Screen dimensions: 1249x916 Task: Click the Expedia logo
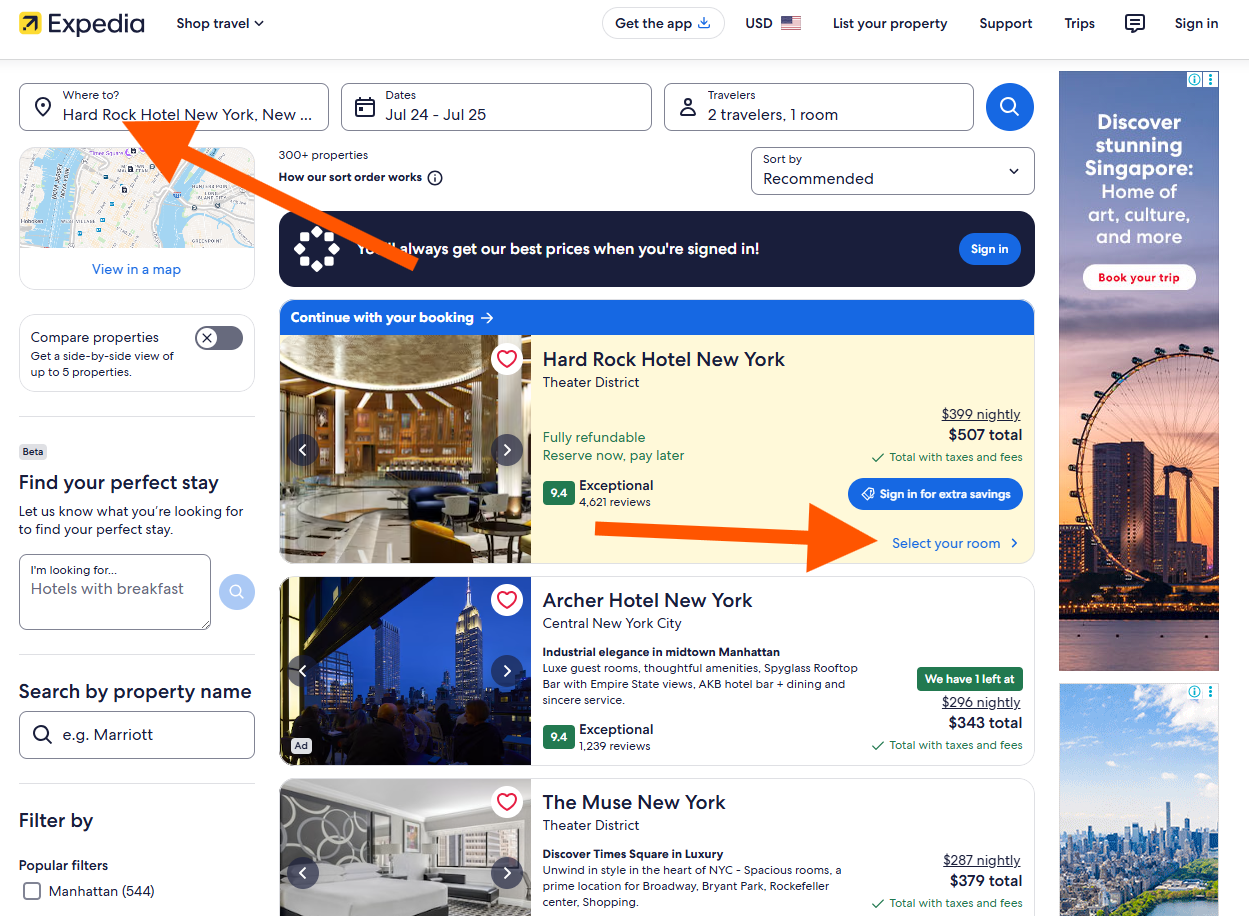point(82,23)
